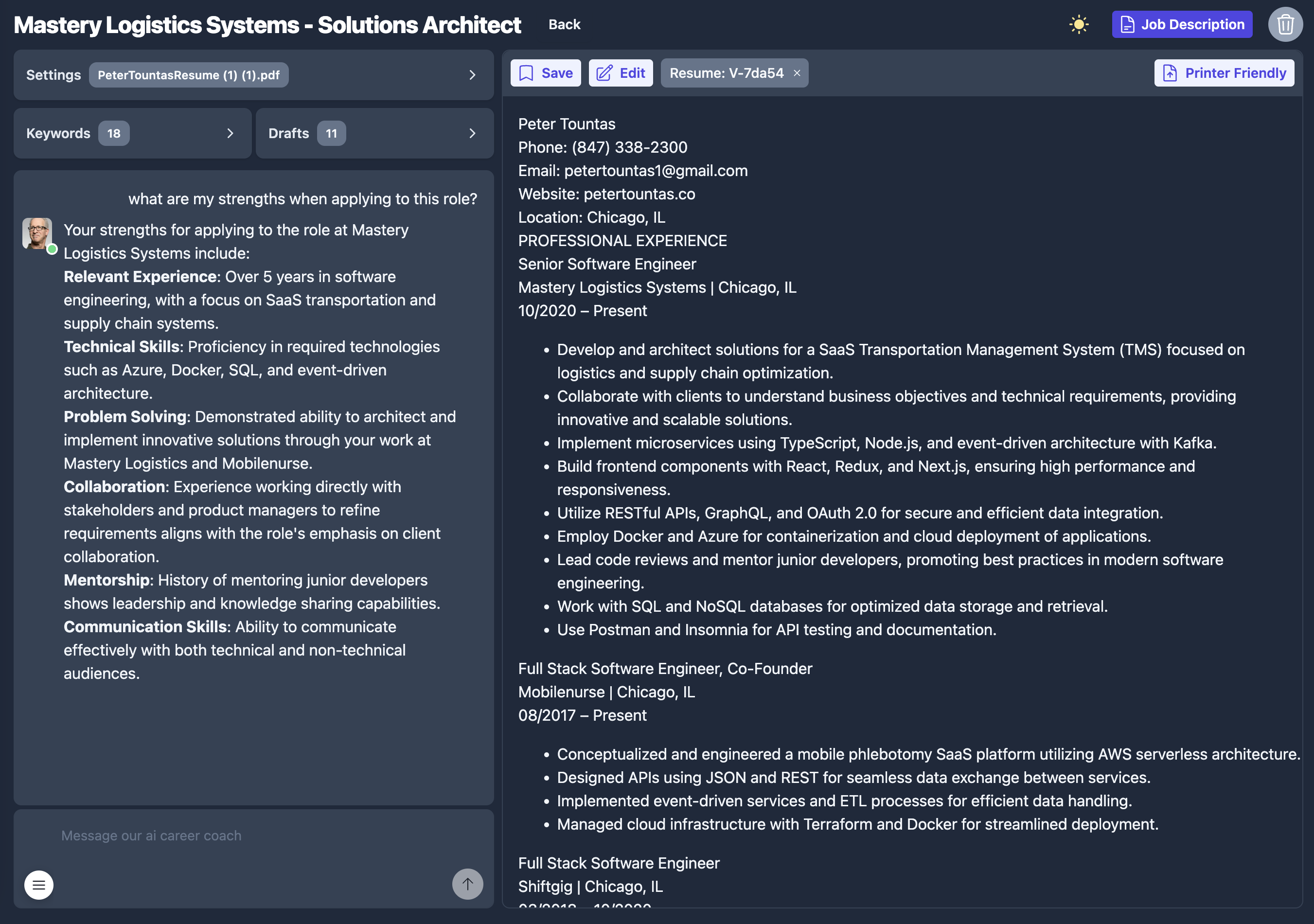Image resolution: width=1314 pixels, height=924 pixels.
Task: Click the trash delete icon
Action: point(1285,25)
